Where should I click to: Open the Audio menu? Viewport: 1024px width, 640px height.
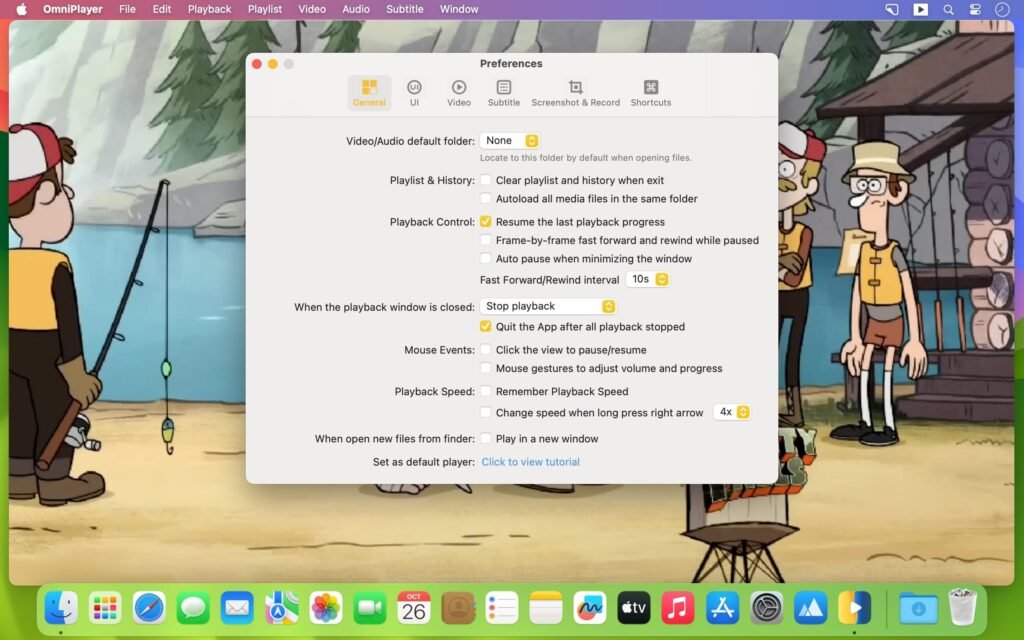click(355, 9)
